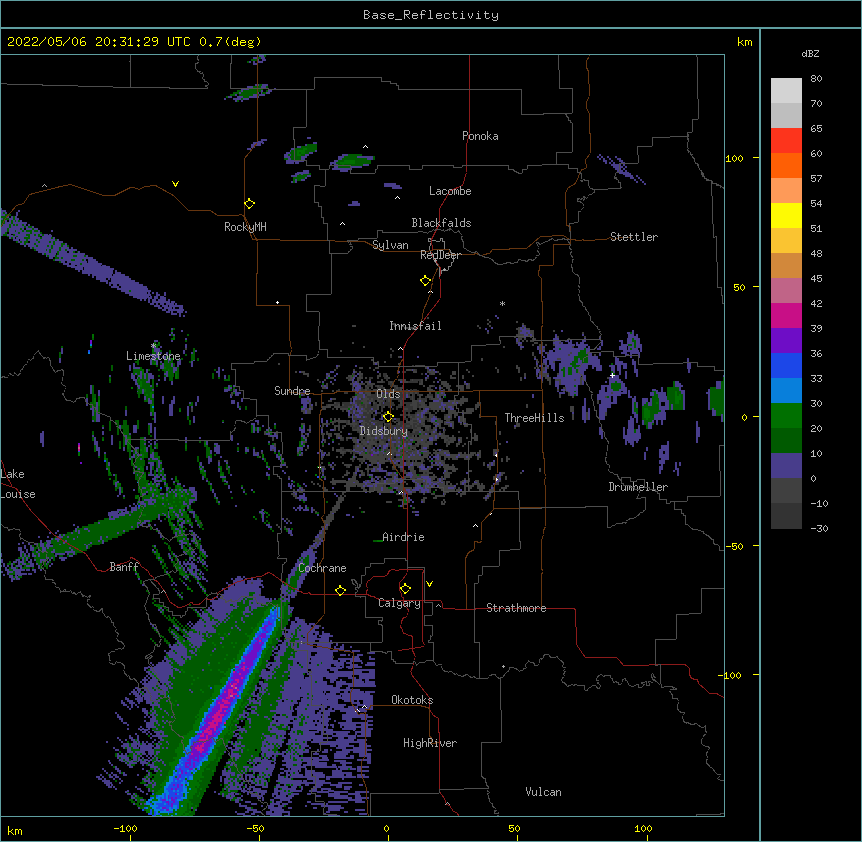This screenshot has width=862, height=842.
Task: Pick the magenta 39-42 dBZ legend swatch
Action: tap(786, 315)
